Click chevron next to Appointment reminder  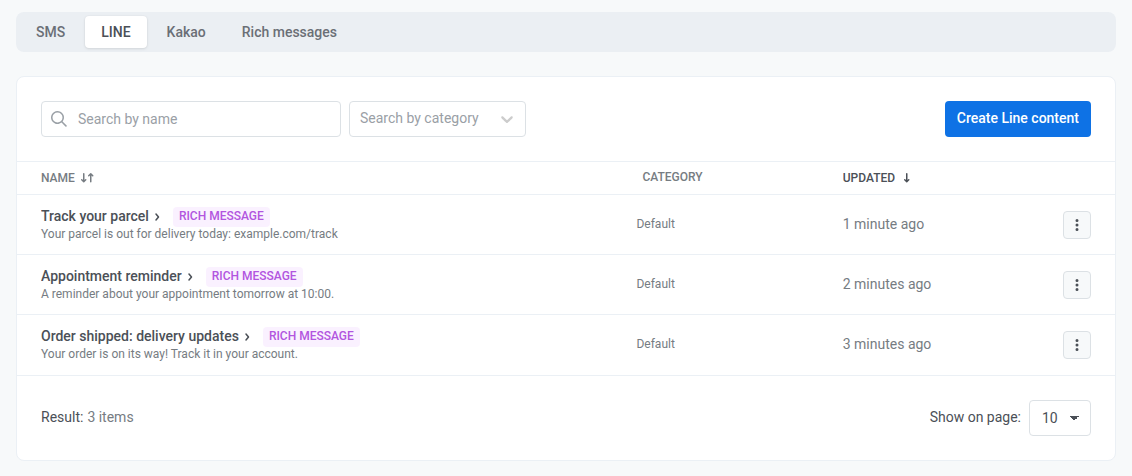(190, 276)
